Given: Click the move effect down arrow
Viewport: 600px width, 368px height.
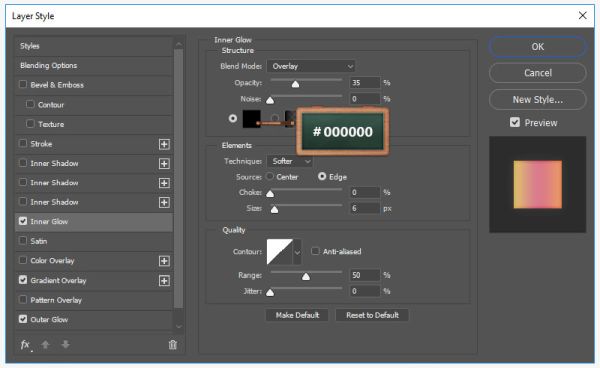Looking at the screenshot, I should (66, 345).
